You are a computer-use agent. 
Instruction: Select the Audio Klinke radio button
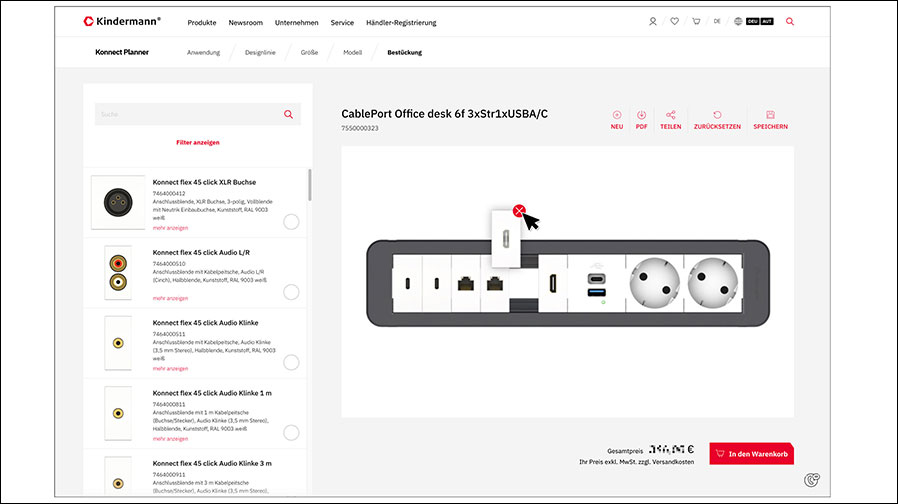click(x=291, y=362)
